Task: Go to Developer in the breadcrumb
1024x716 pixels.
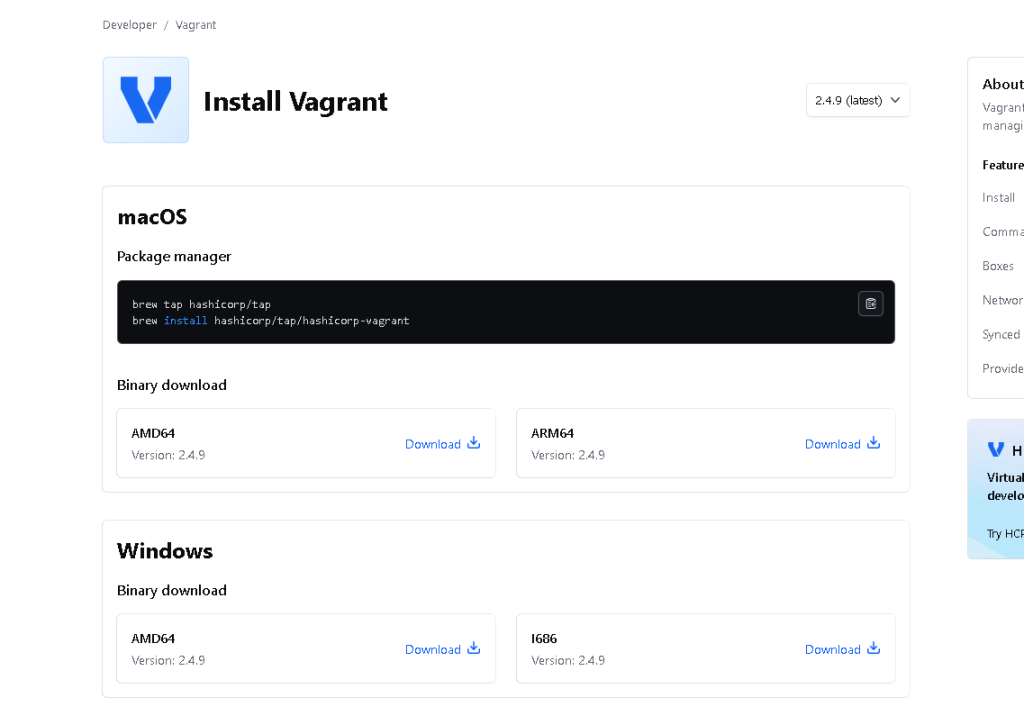Action: tap(130, 25)
